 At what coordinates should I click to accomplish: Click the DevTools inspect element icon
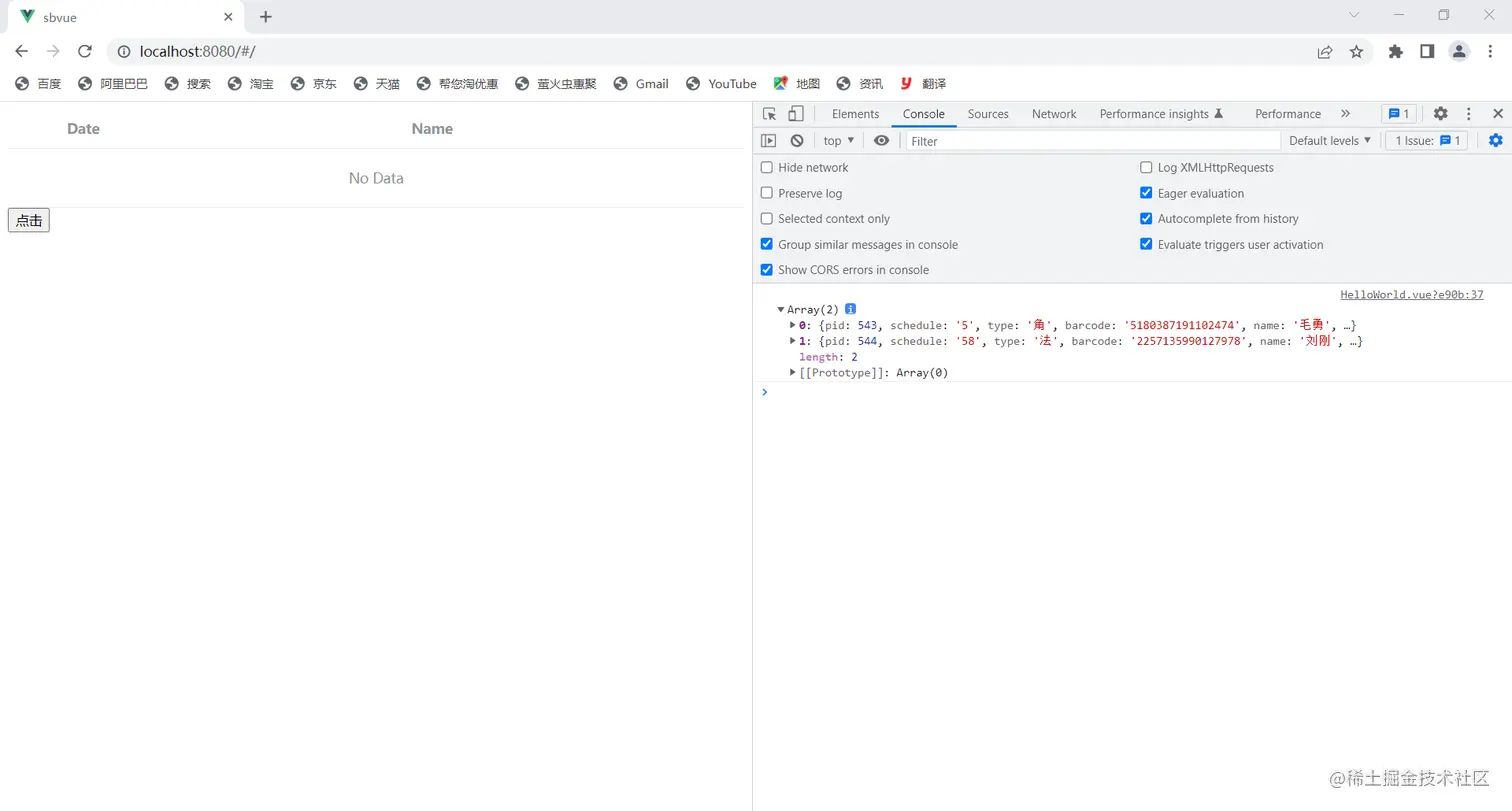[x=769, y=114]
